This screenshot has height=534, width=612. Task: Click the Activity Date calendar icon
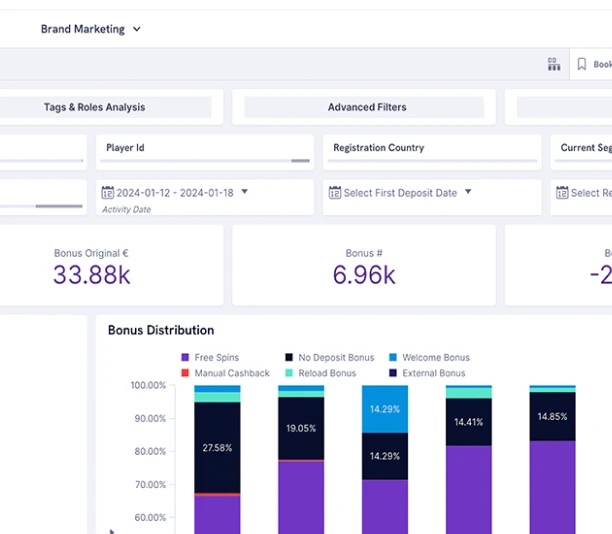coord(107,193)
